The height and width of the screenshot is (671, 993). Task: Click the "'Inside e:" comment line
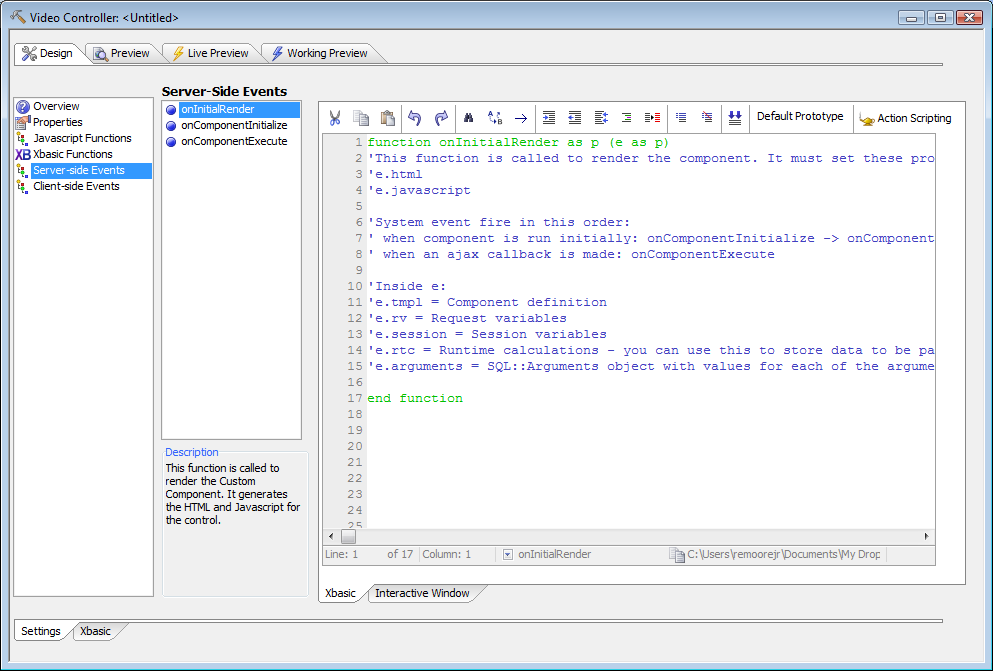[x=407, y=286]
